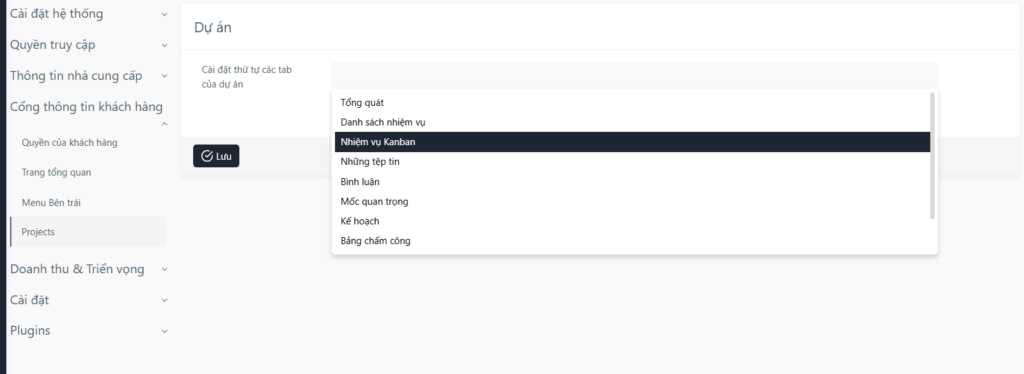The width and height of the screenshot is (1024, 374).
Task: Expand the Quyền truy cập section chevron
Action: pyautogui.click(x=165, y=45)
